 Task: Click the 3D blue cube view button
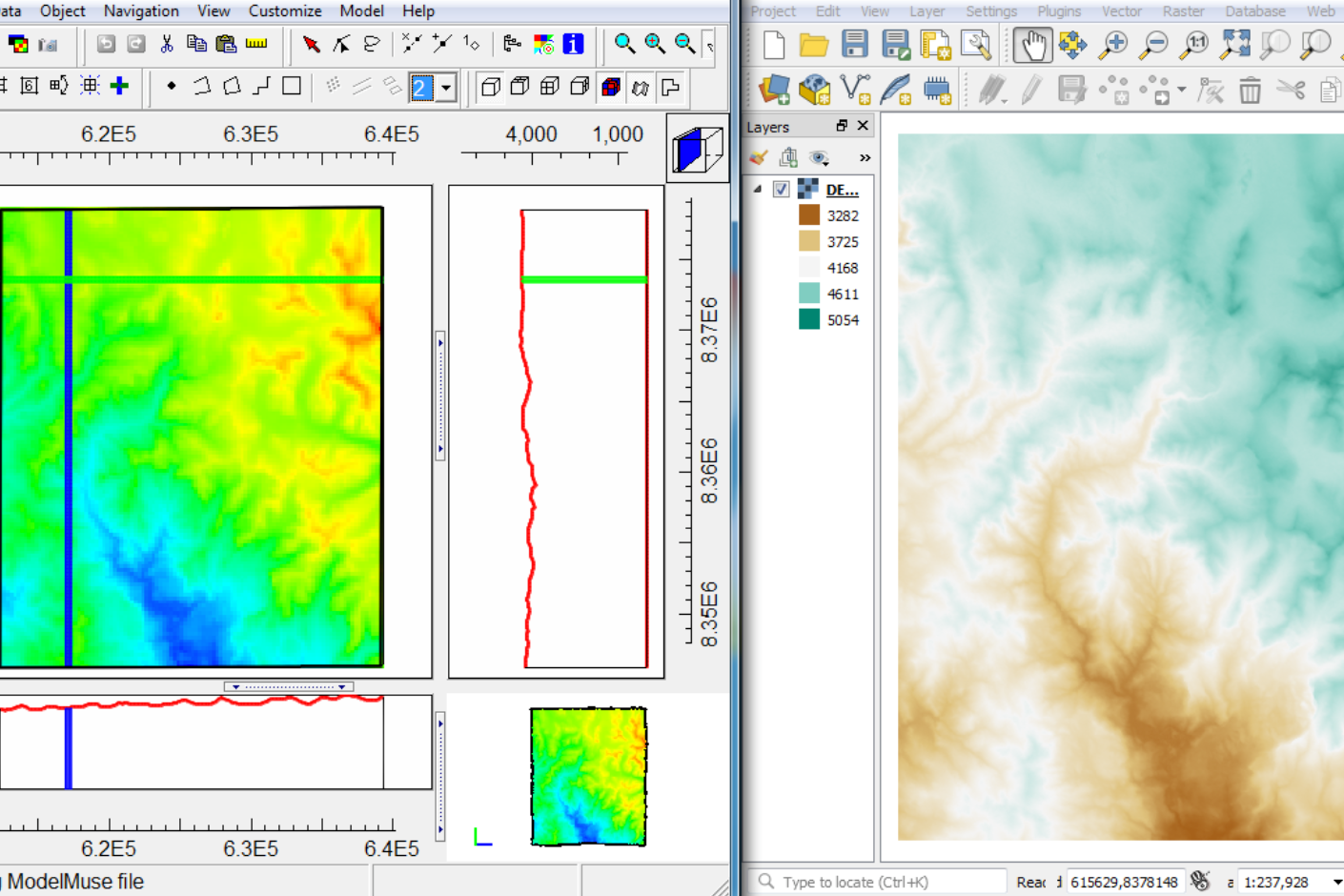pos(697,149)
